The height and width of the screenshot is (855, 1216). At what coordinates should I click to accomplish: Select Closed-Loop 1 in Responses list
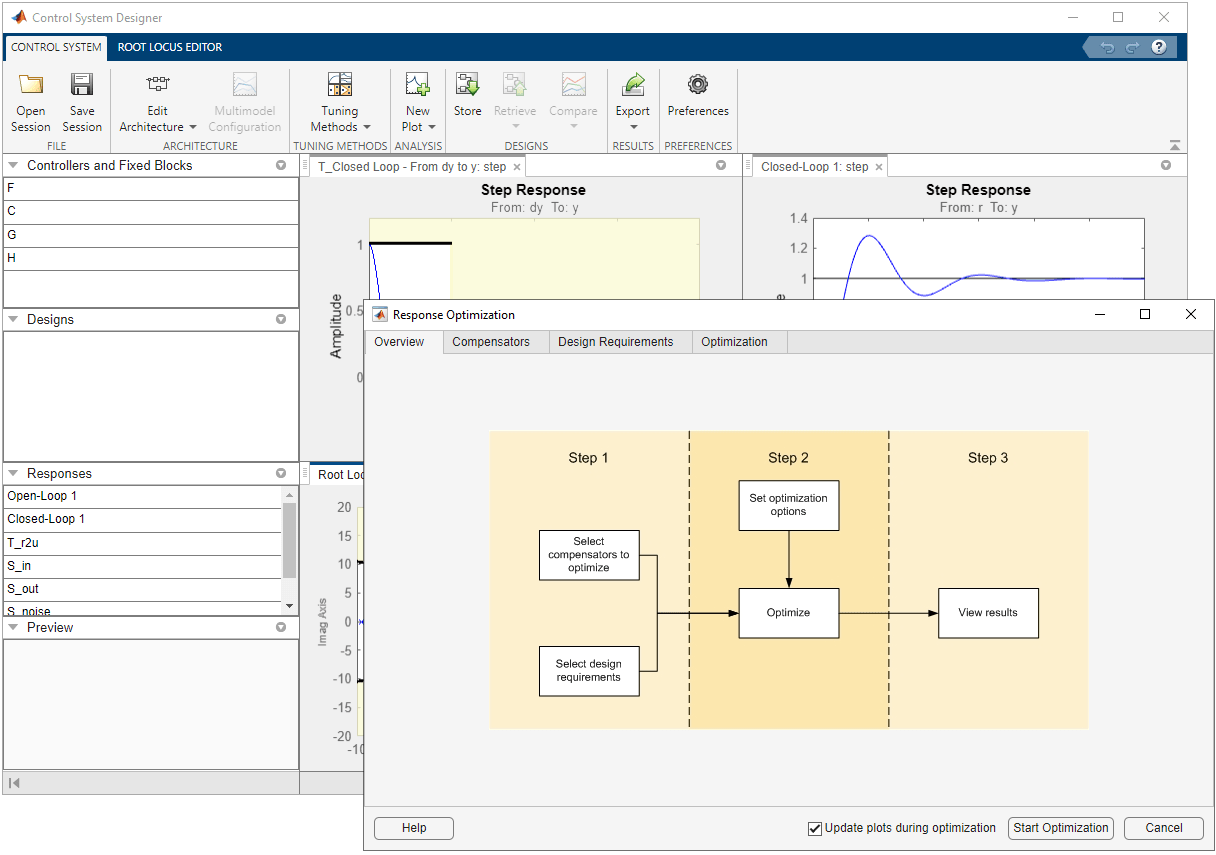tap(46, 519)
